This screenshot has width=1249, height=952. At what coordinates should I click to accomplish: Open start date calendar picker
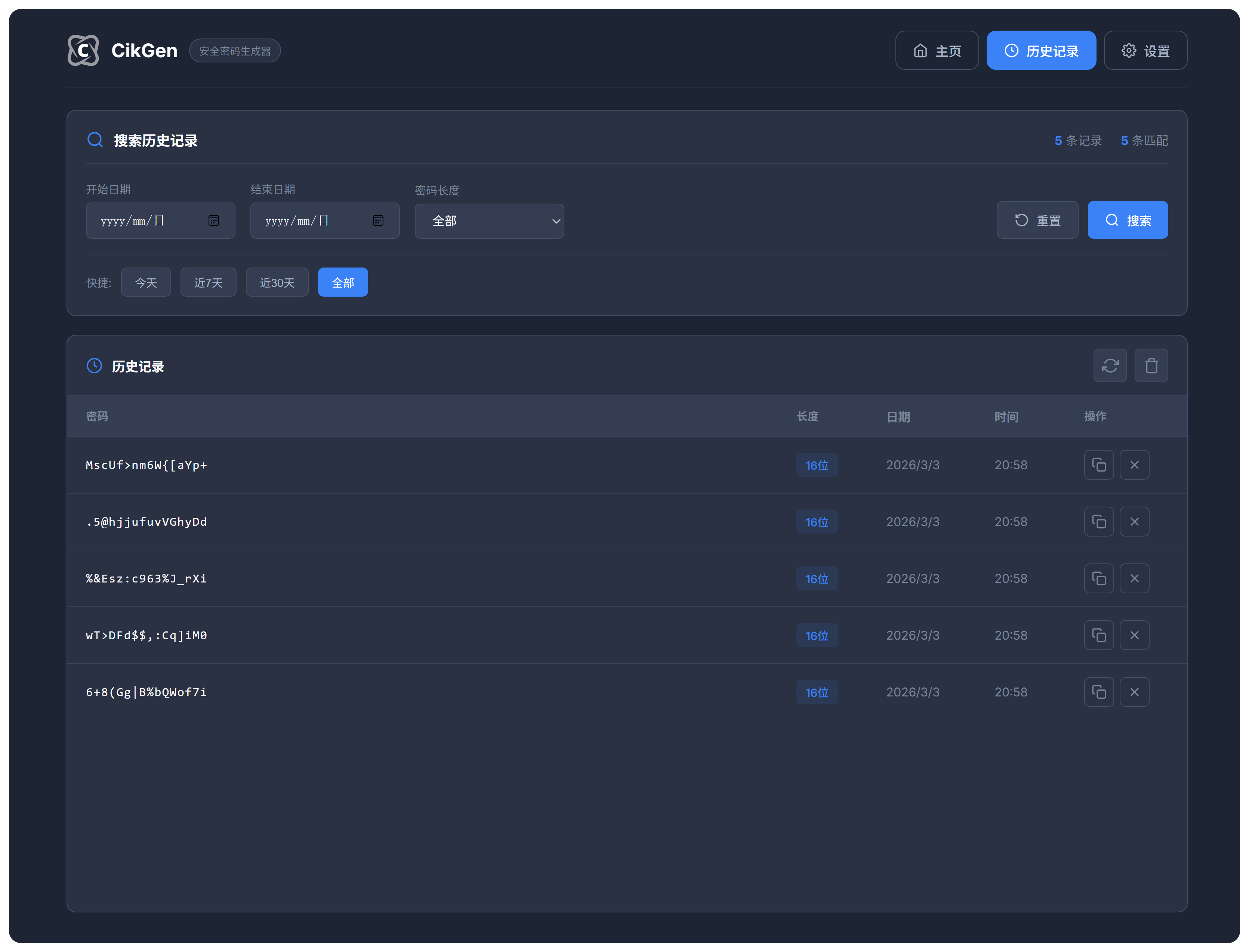214,220
